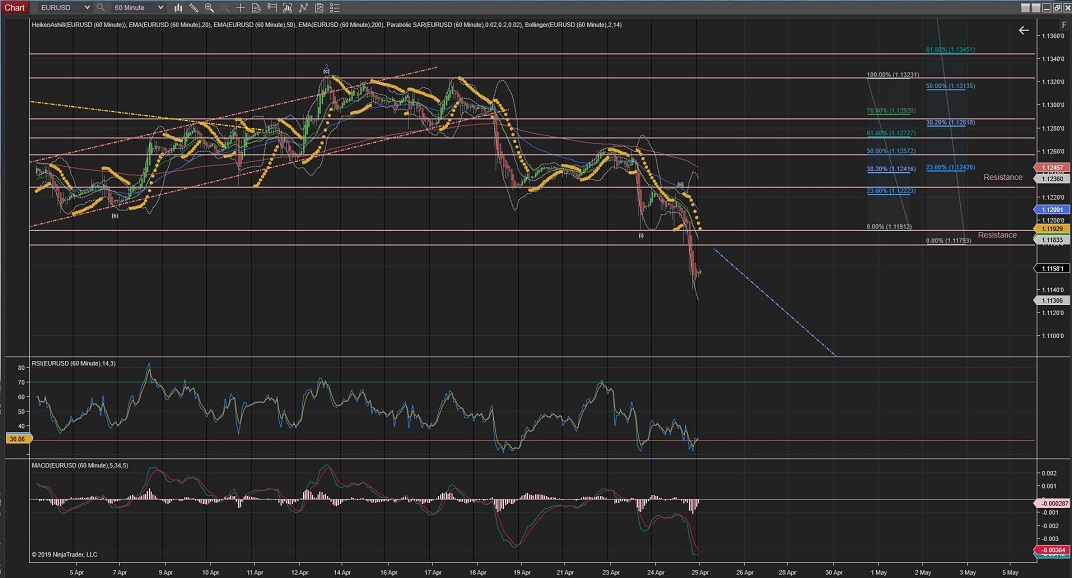This screenshot has width=1072, height=578.
Task: Click the instrument search magnifier icon
Action: [100, 7]
